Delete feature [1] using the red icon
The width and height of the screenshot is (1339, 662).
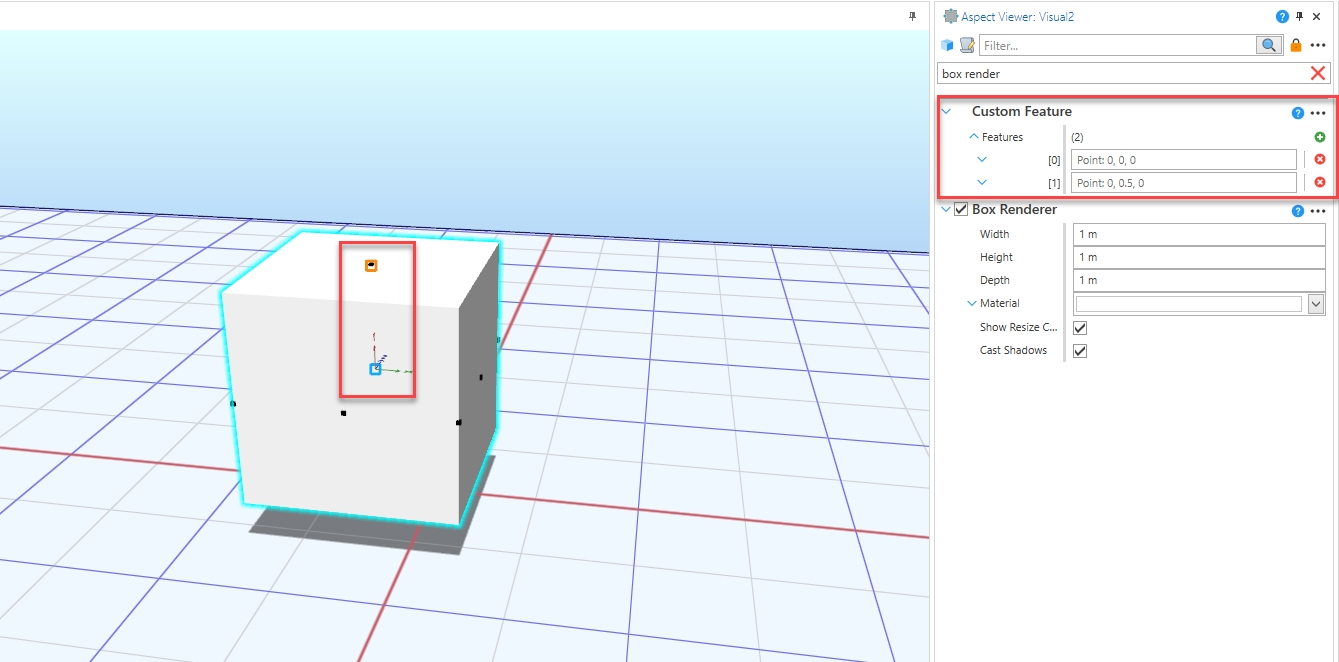click(x=1320, y=182)
